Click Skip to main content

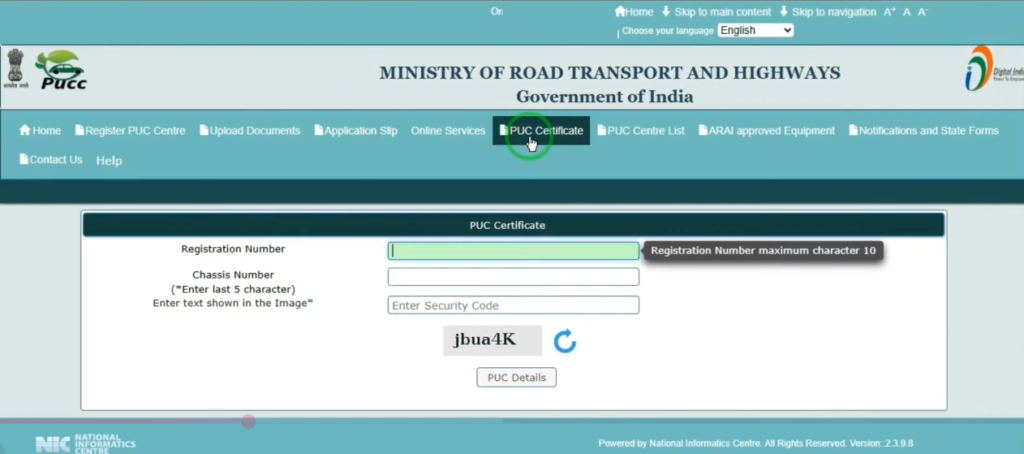pyautogui.click(x=716, y=12)
